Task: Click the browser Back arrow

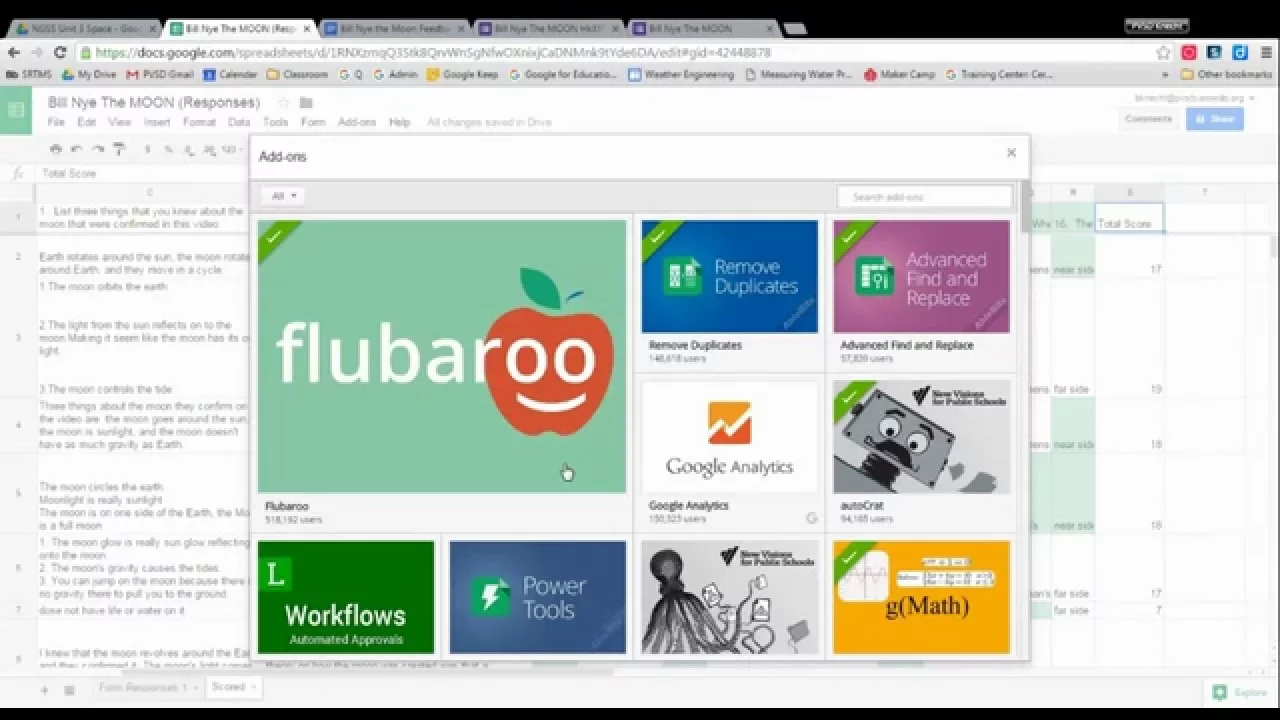Action: 14,52
